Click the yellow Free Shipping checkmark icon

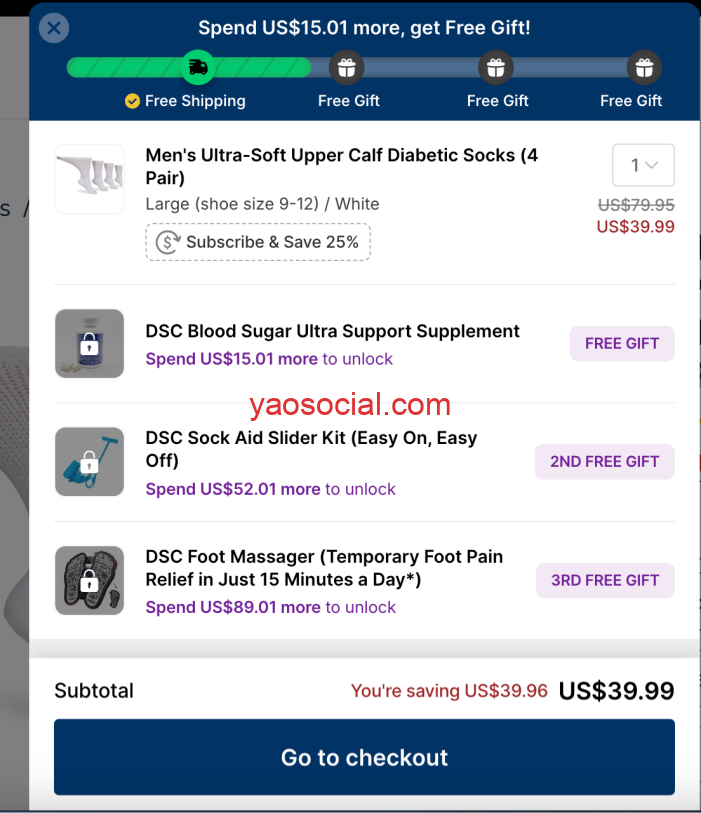pos(132,101)
